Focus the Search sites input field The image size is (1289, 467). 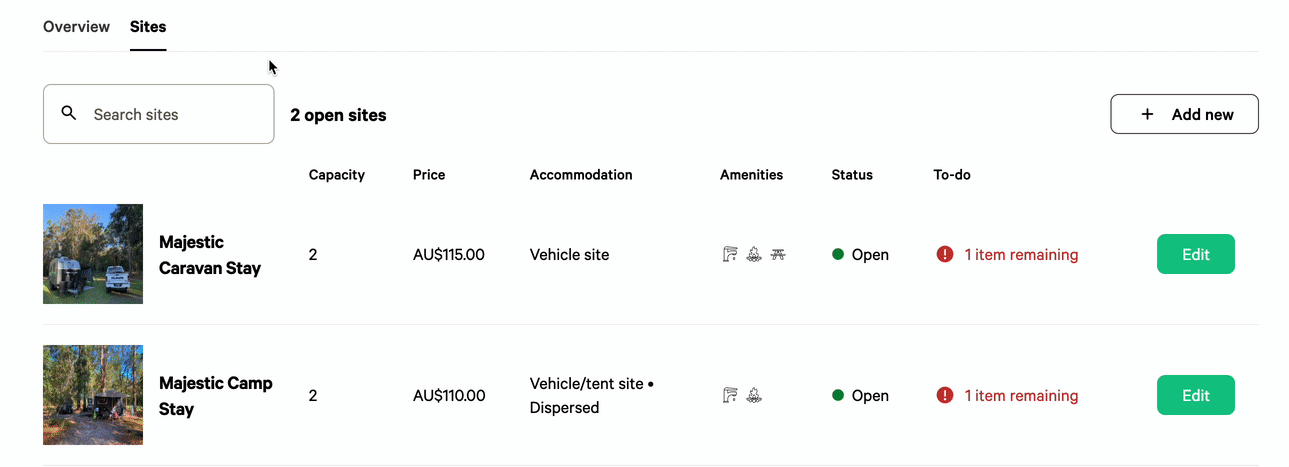tap(159, 114)
